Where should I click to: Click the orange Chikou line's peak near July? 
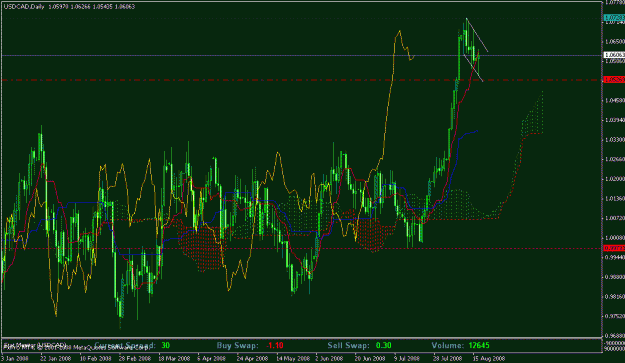(x=399, y=31)
